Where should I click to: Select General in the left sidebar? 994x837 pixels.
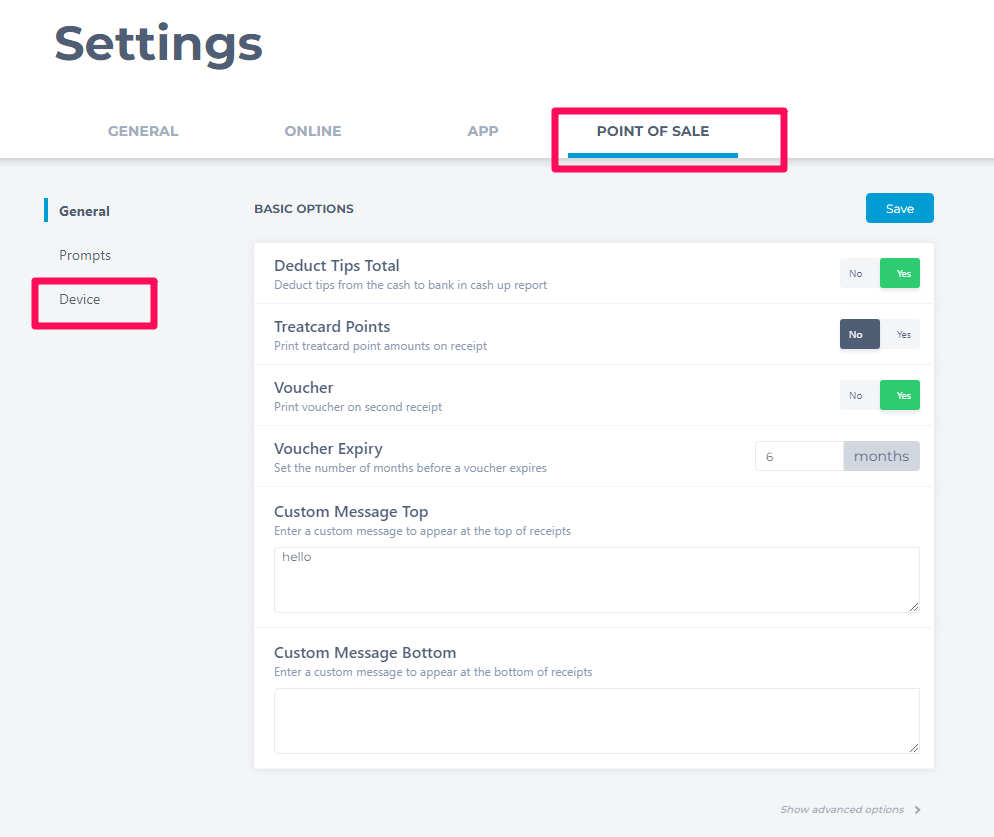84,211
